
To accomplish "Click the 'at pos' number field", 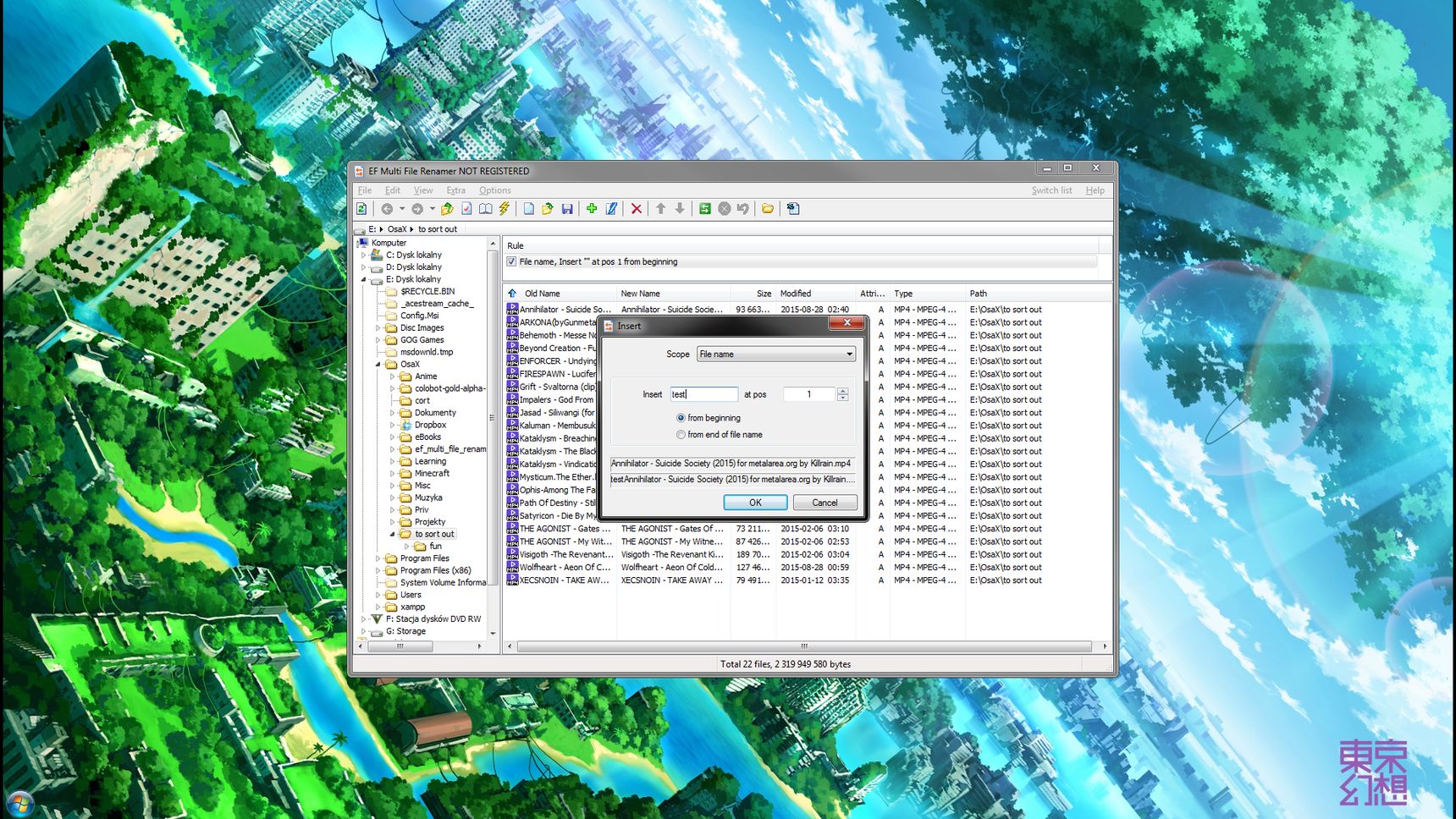I will (810, 394).
